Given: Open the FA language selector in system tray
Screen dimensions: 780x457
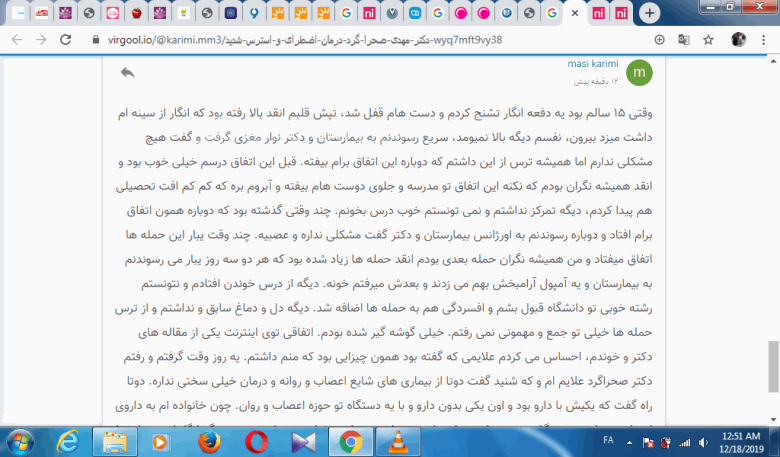Looking at the screenshot, I should (608, 441).
